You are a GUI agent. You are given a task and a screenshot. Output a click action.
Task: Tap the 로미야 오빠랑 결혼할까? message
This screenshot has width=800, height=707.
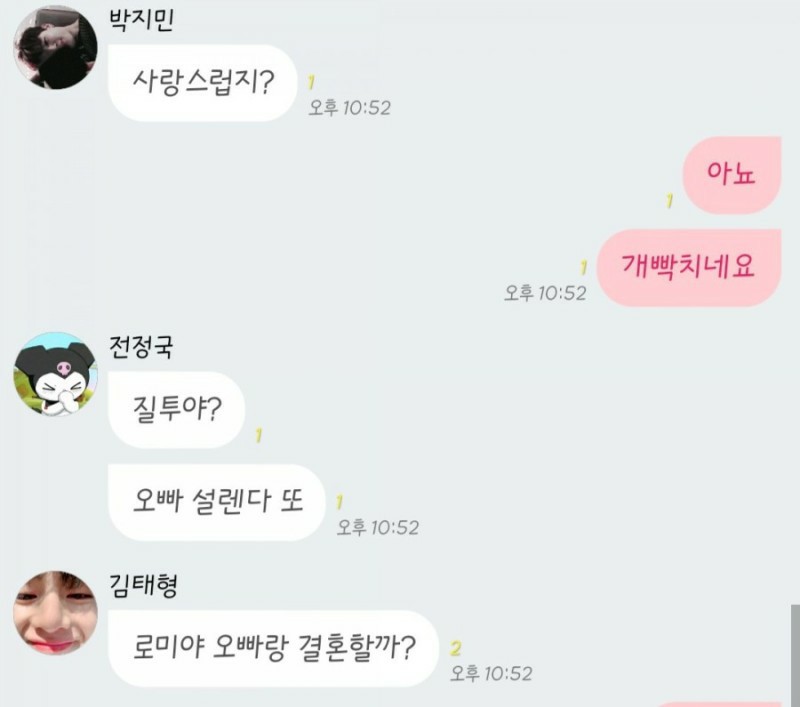point(273,648)
